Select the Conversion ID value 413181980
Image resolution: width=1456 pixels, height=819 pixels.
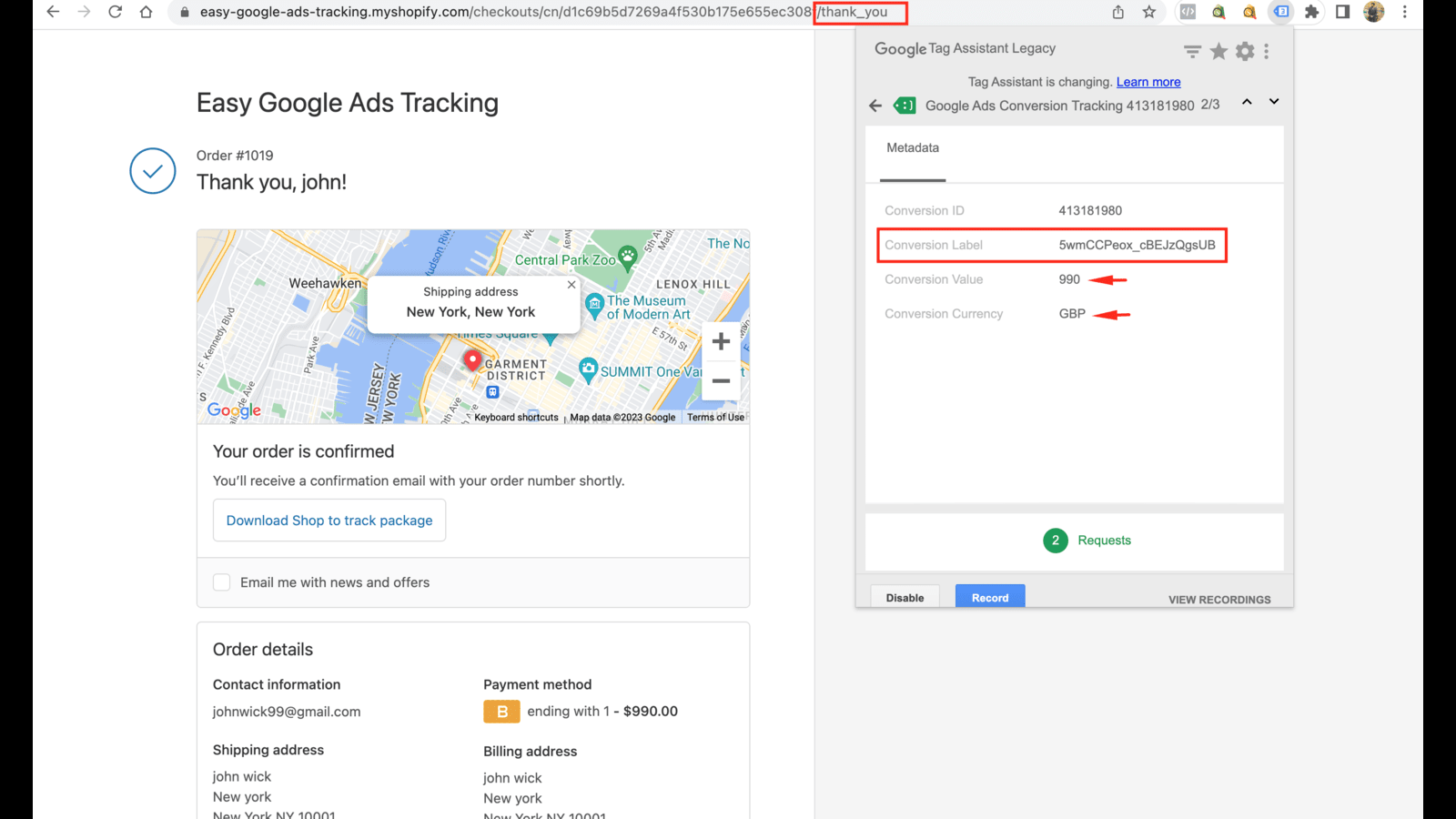[1090, 210]
